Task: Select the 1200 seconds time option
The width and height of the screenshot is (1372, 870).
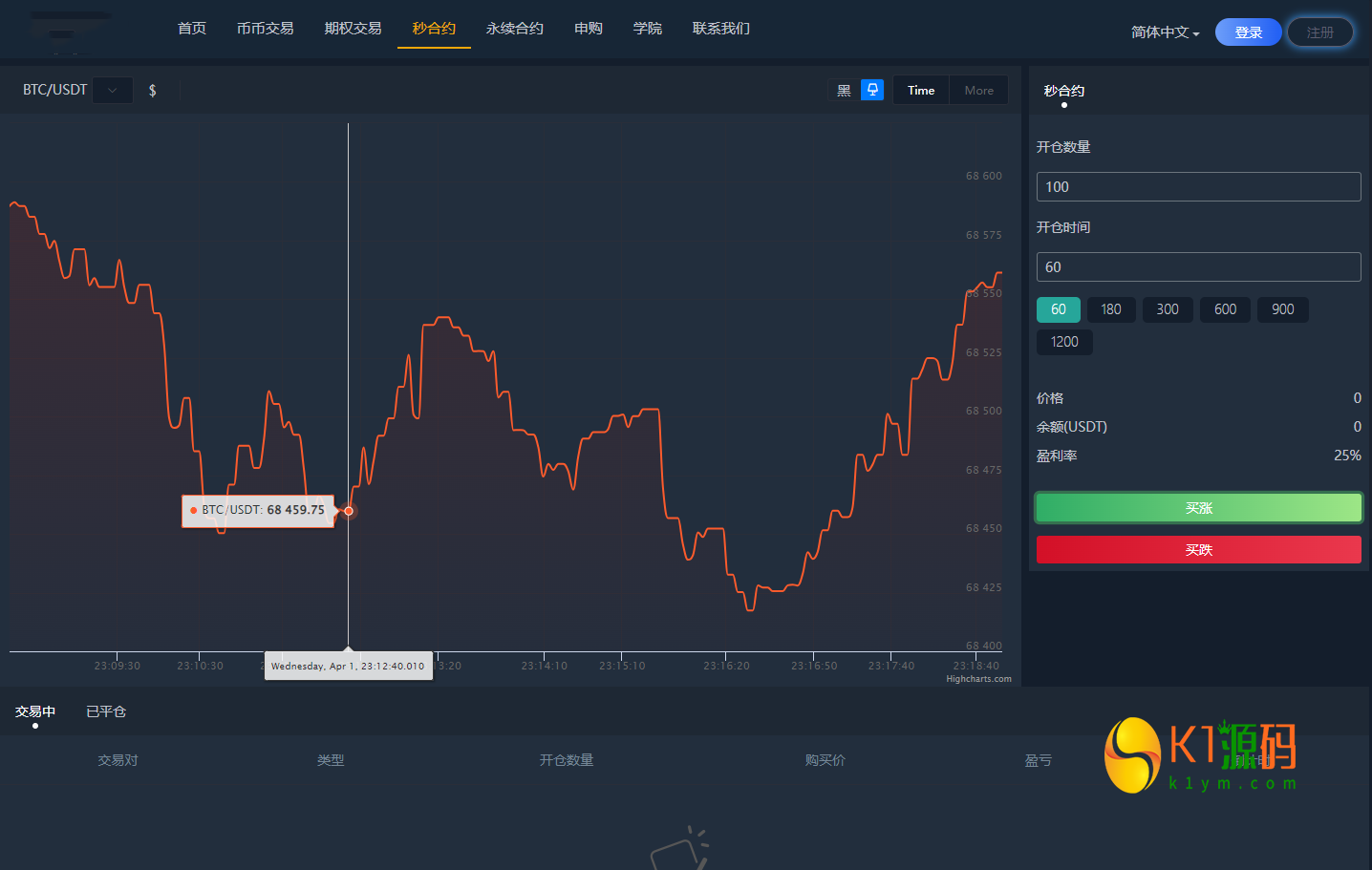Action: pos(1063,342)
